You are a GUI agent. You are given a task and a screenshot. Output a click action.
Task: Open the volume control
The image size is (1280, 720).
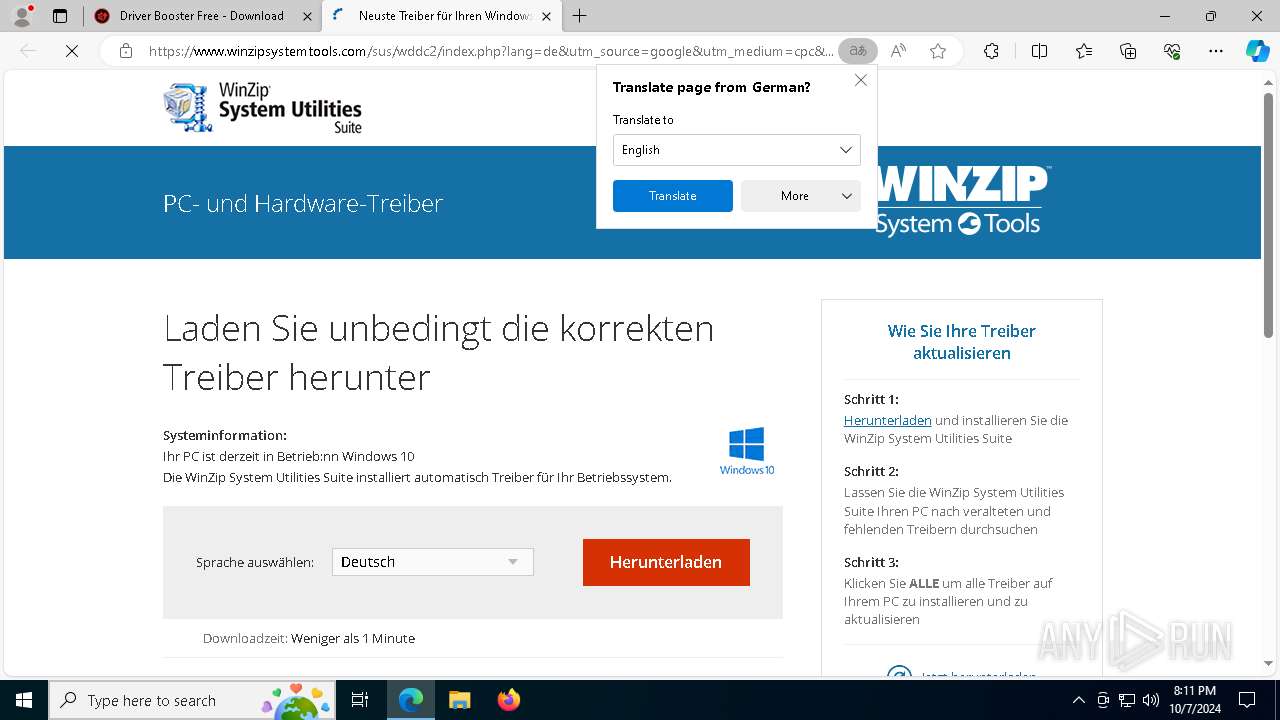pos(1151,700)
